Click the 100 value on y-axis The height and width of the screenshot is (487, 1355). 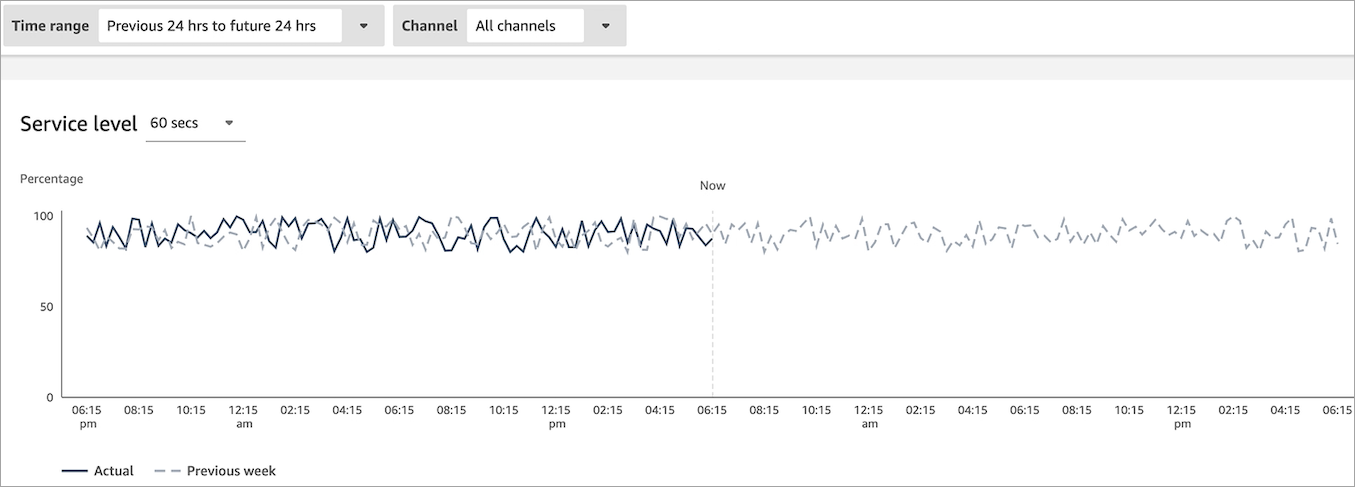pyautogui.click(x=43, y=216)
